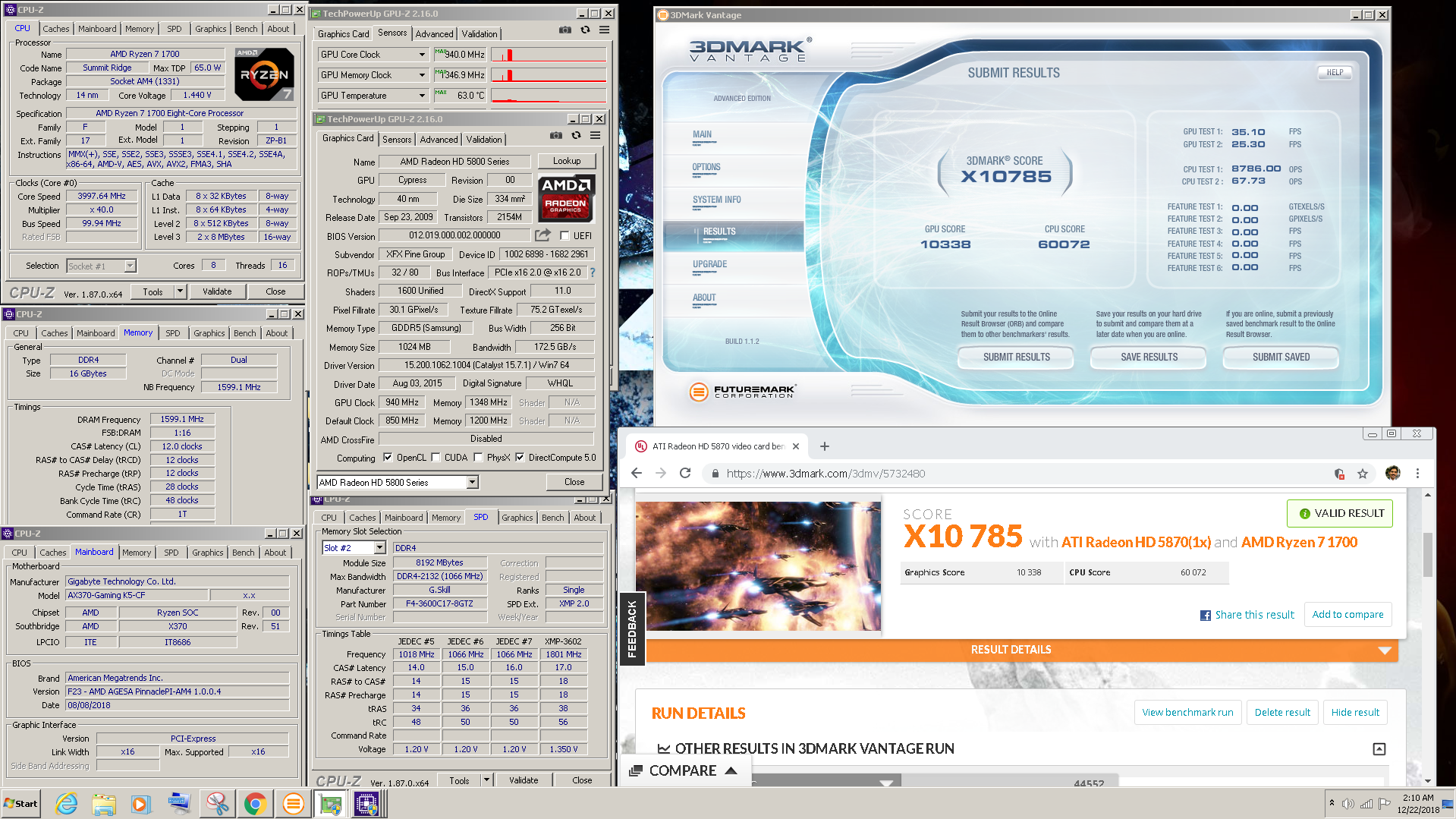Image resolution: width=1456 pixels, height=819 pixels.
Task: Click Add to compare button
Action: point(1348,615)
